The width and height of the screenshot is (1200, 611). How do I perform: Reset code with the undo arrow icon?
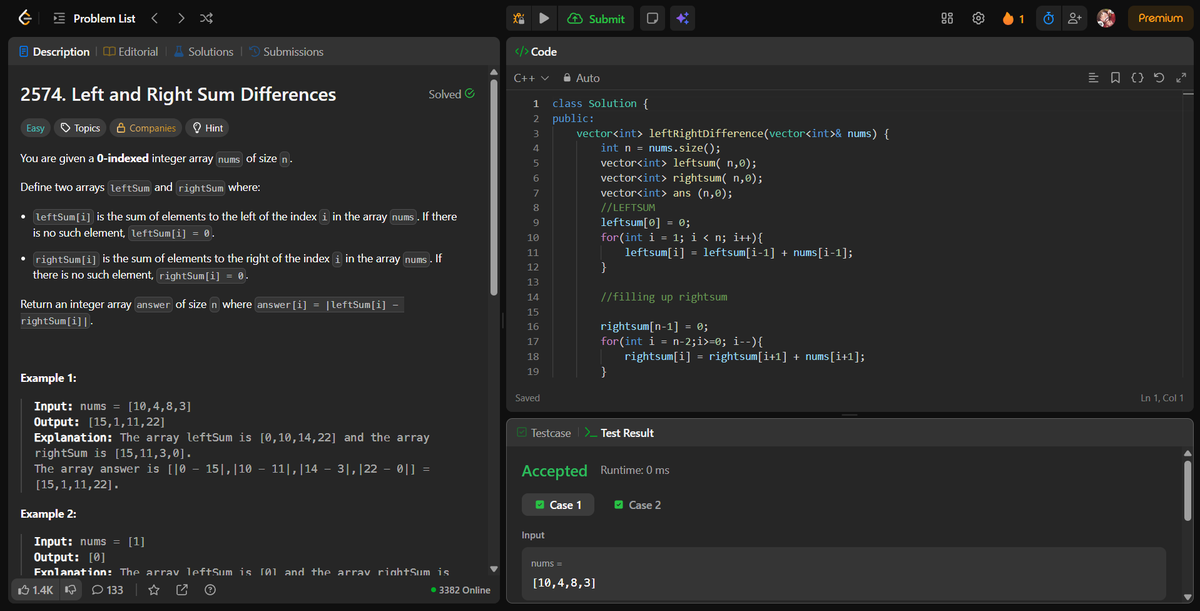(x=1159, y=78)
